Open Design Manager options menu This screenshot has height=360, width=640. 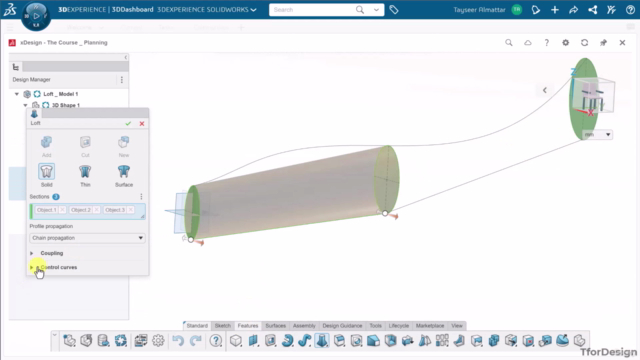click(122, 80)
